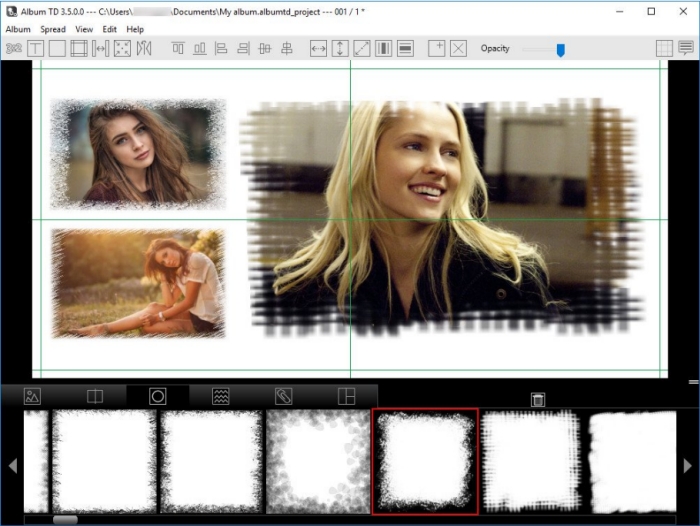The width and height of the screenshot is (700, 526).
Task: Open the Album menu
Action: [x=18, y=29]
